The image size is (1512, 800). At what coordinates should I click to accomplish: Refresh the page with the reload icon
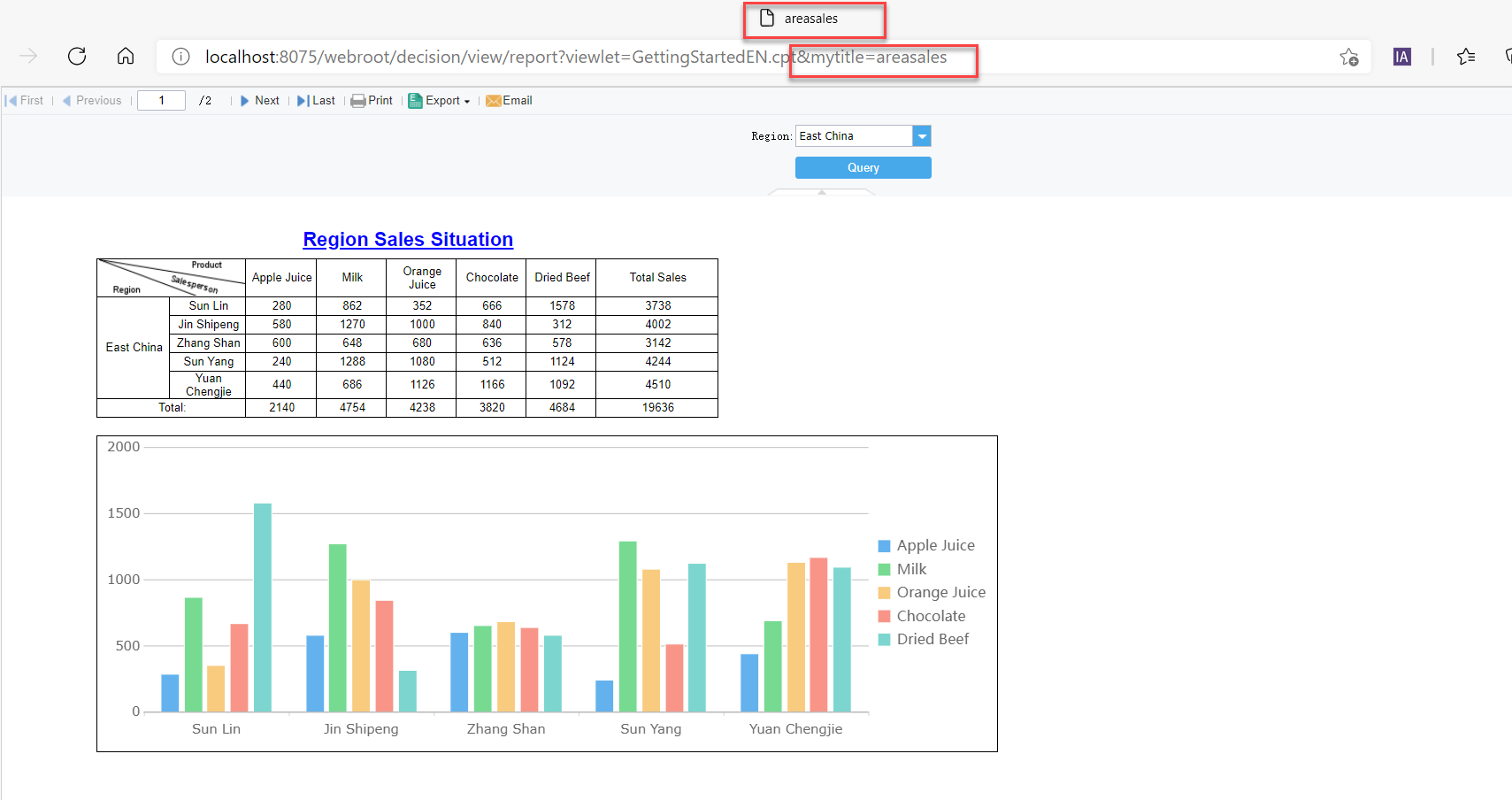[77, 56]
